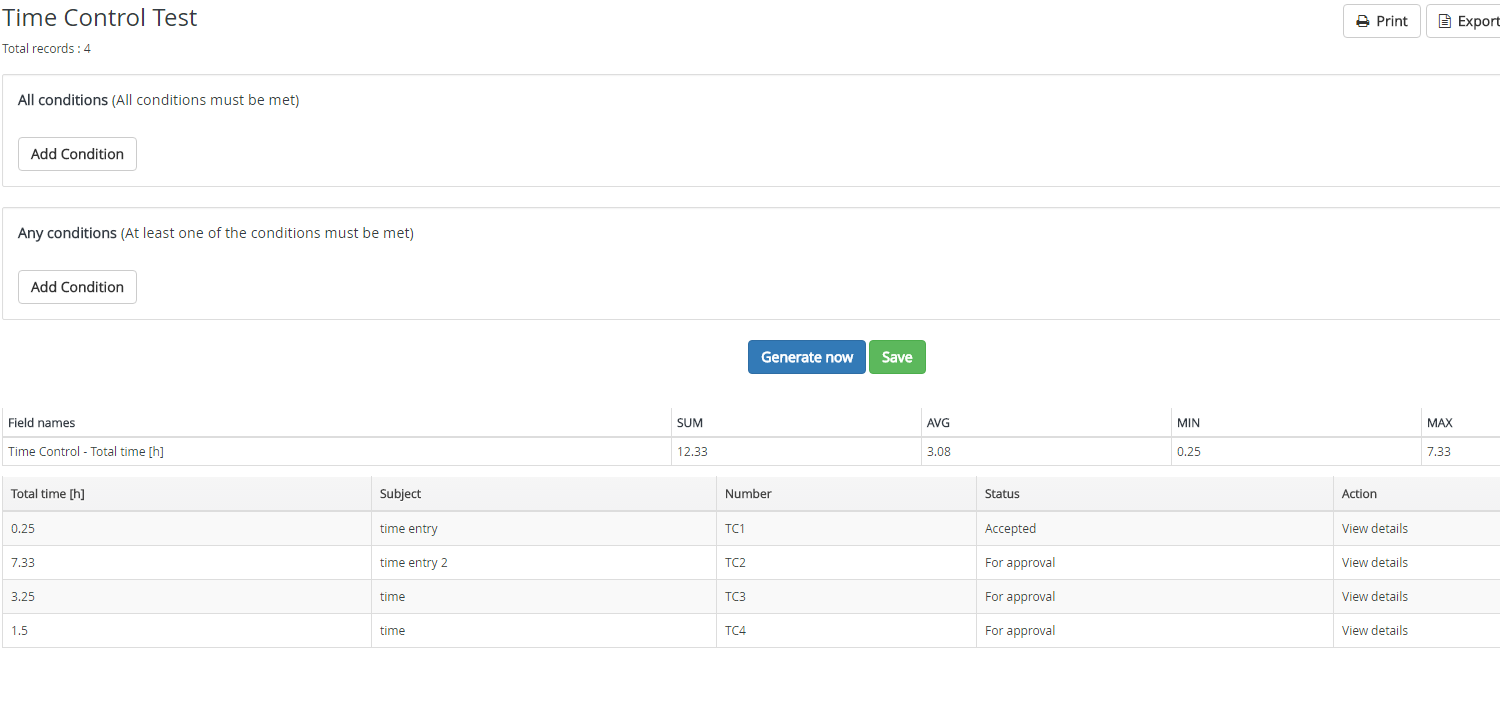Click SUM value 12.33
The image size is (1500, 704).
point(796,451)
